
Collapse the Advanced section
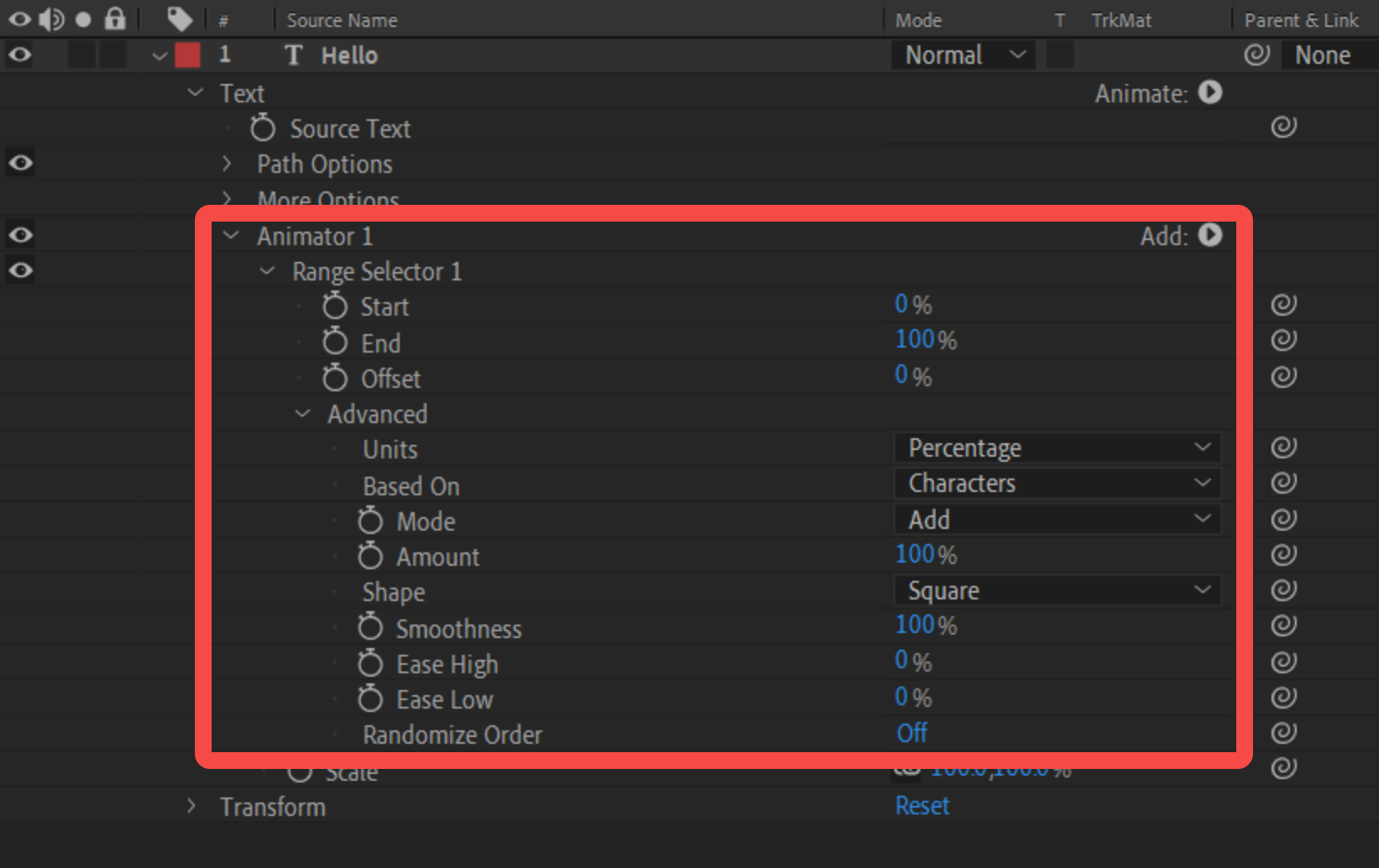[303, 413]
